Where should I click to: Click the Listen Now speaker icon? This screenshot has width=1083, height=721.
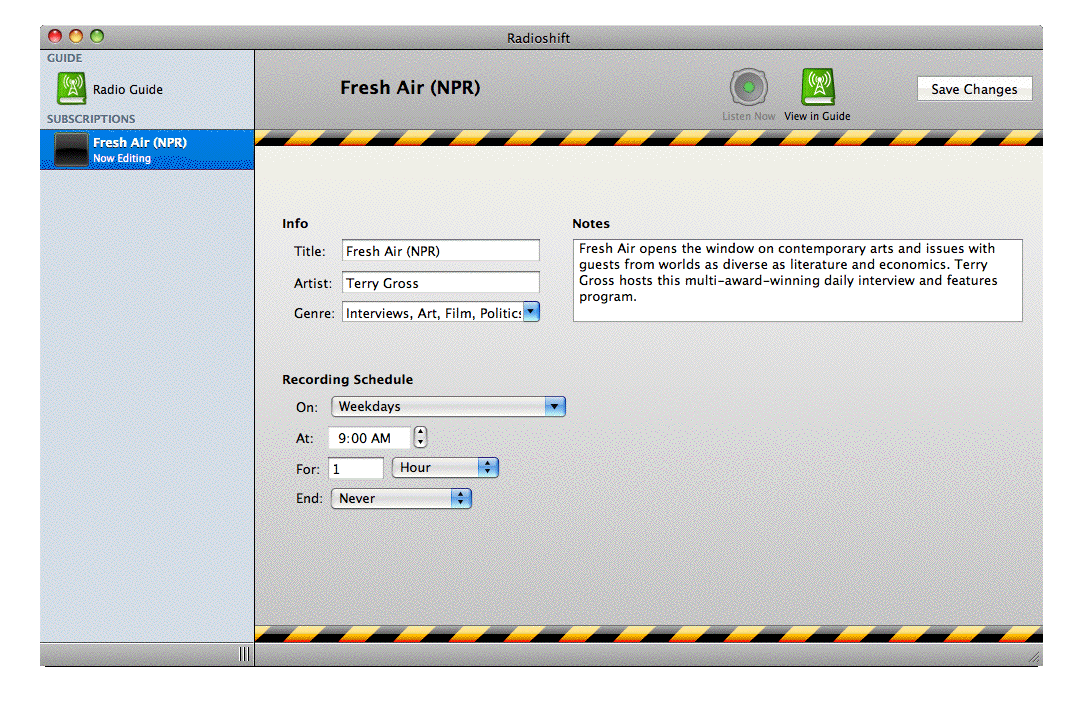point(748,88)
